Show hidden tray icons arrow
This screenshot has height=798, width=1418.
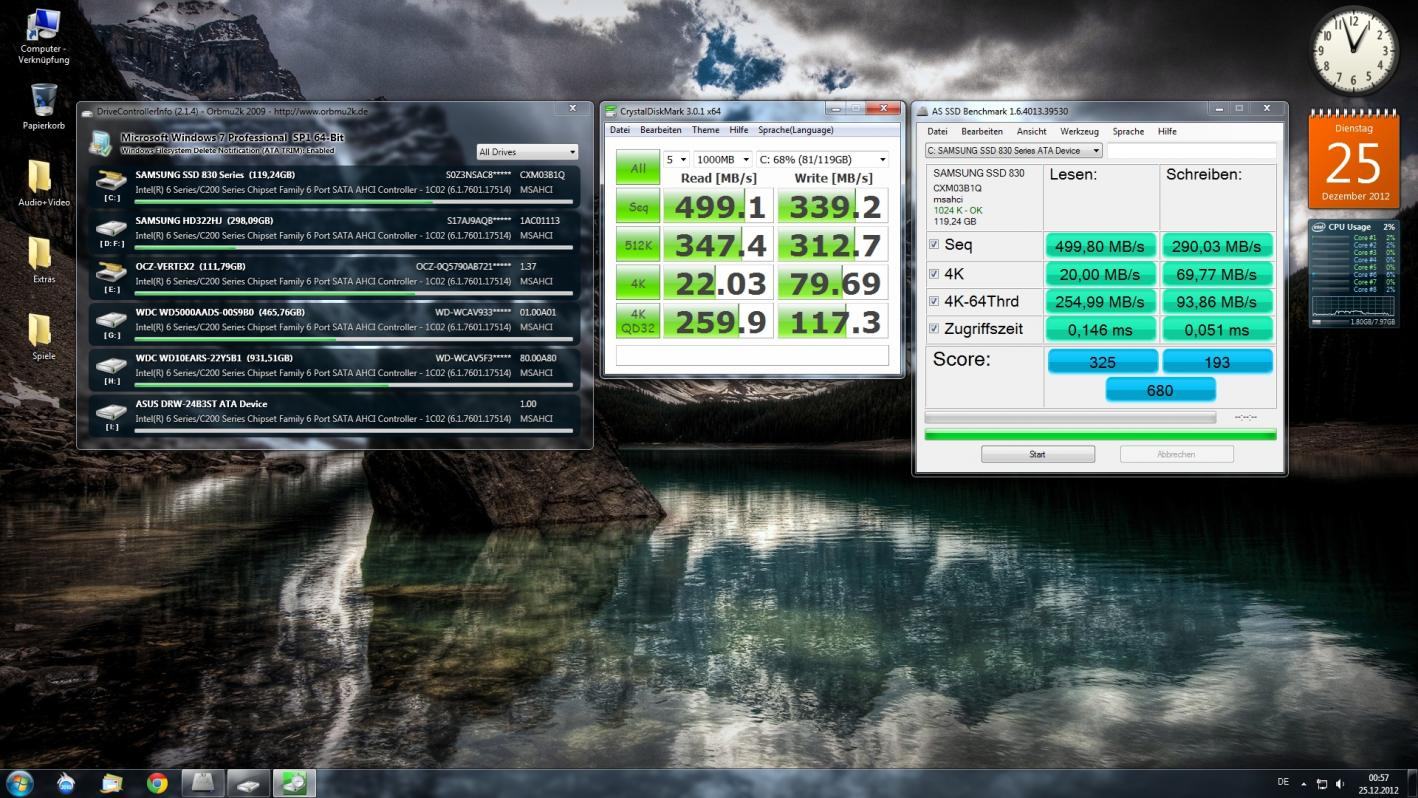click(1303, 783)
